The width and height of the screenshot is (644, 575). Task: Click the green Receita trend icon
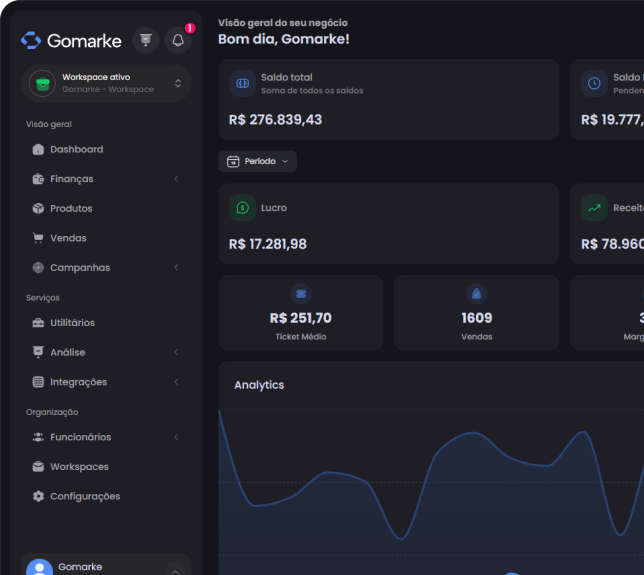click(594, 208)
